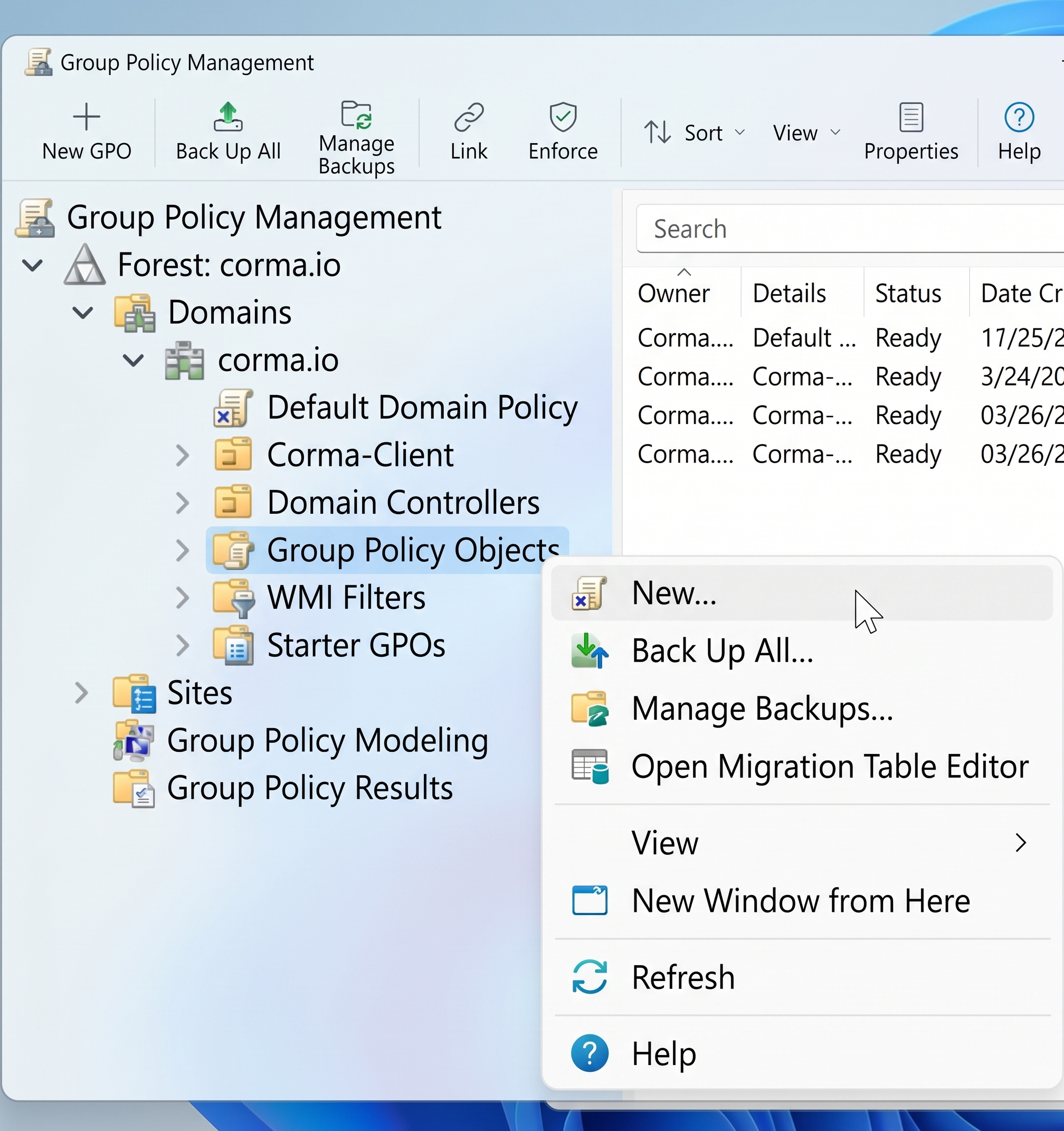Choose New... in the context menu
Viewport: 1064px width, 1131px height.
802,593
